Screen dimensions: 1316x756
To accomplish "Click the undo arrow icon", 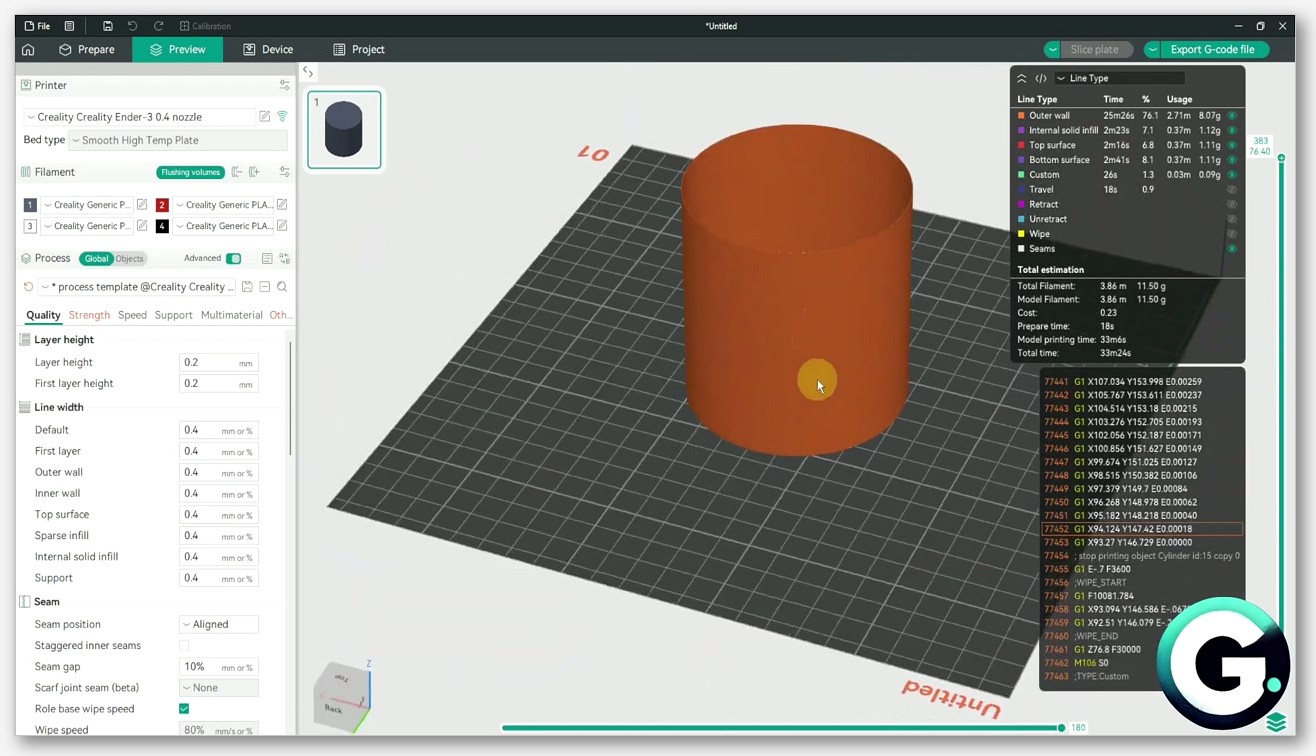I will pyautogui.click(x=132, y=26).
